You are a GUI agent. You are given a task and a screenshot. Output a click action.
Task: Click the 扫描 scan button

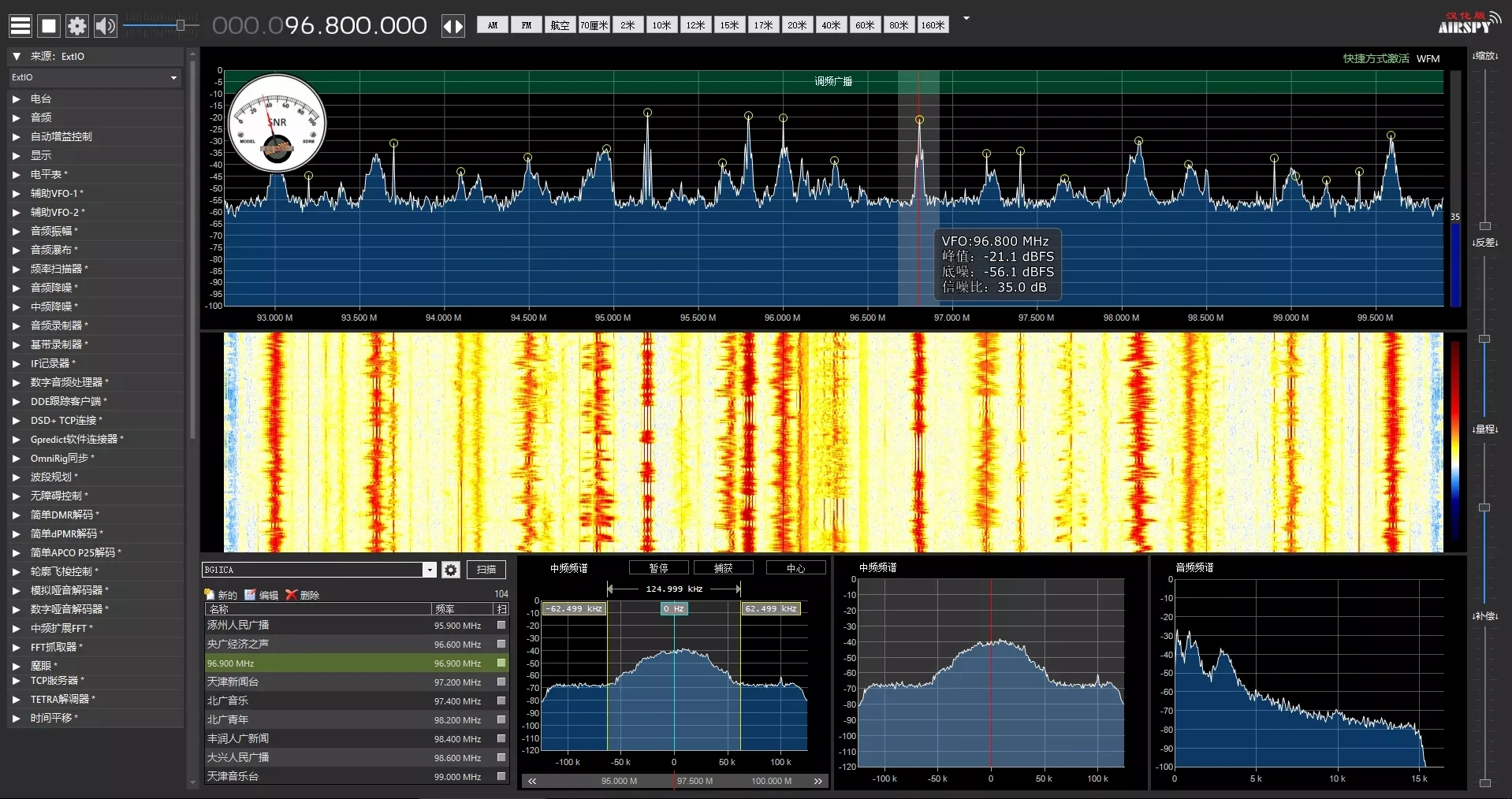tap(486, 570)
